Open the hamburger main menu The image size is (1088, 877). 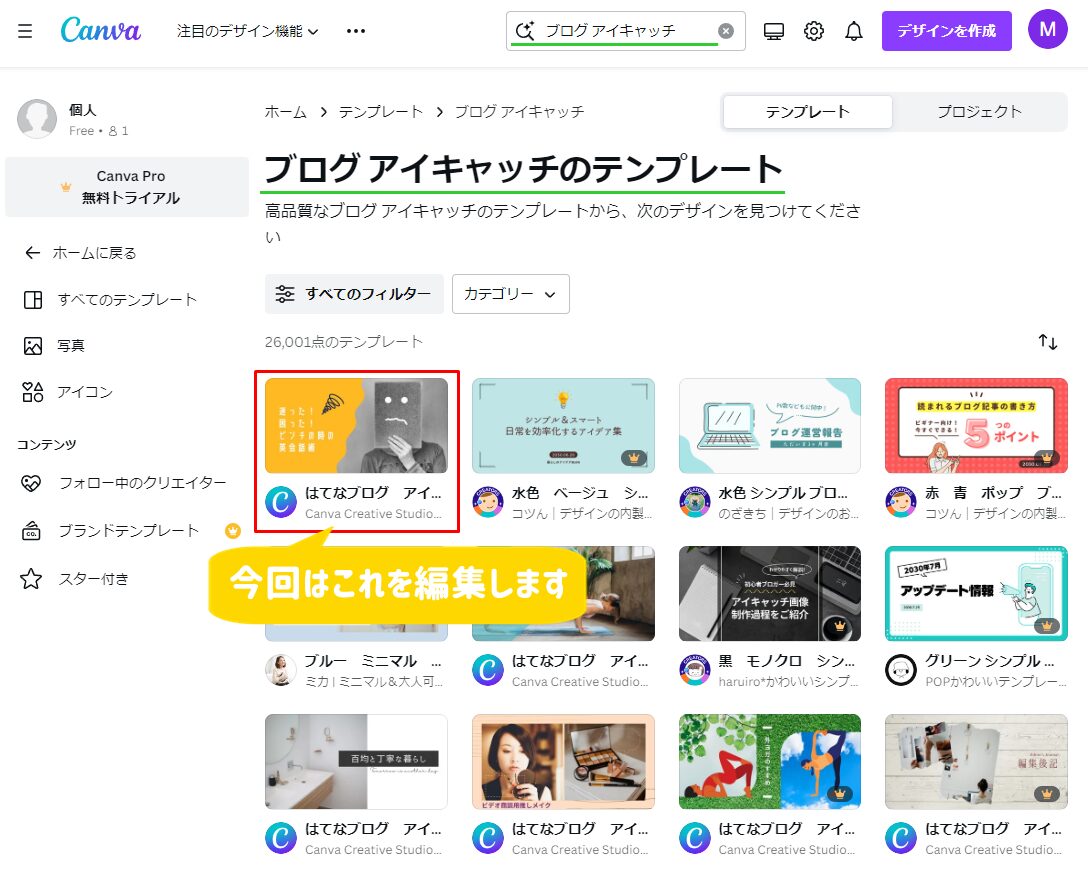(x=25, y=31)
